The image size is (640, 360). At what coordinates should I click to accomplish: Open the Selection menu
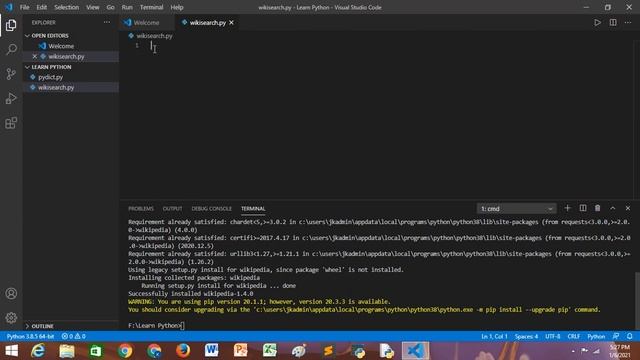(67, 7)
